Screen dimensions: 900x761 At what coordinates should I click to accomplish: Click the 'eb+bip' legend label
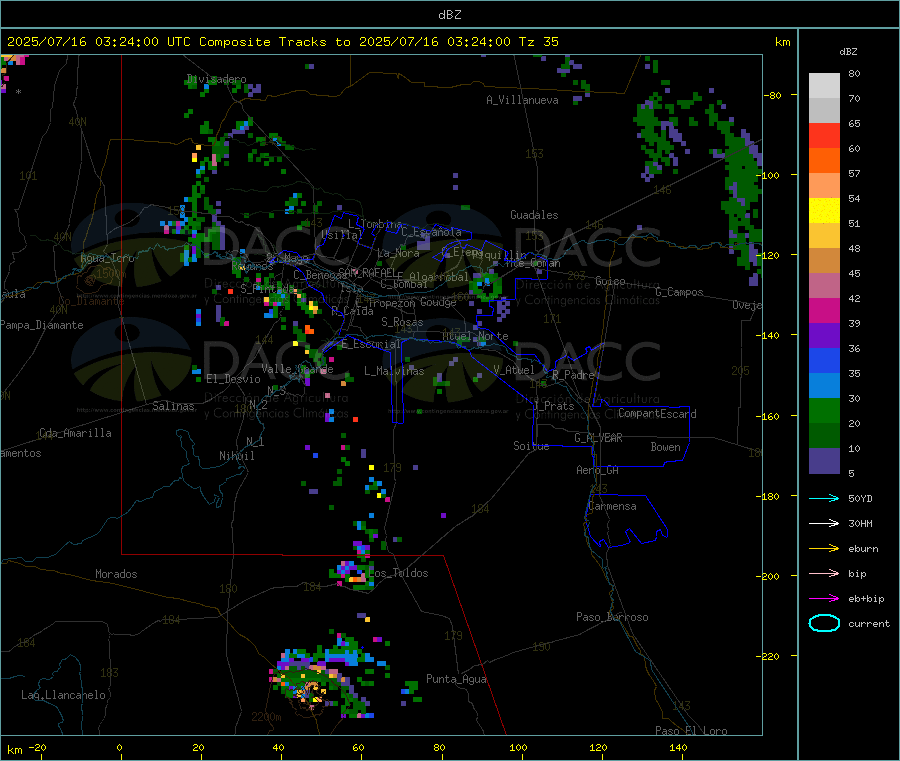pyautogui.click(x=866, y=599)
